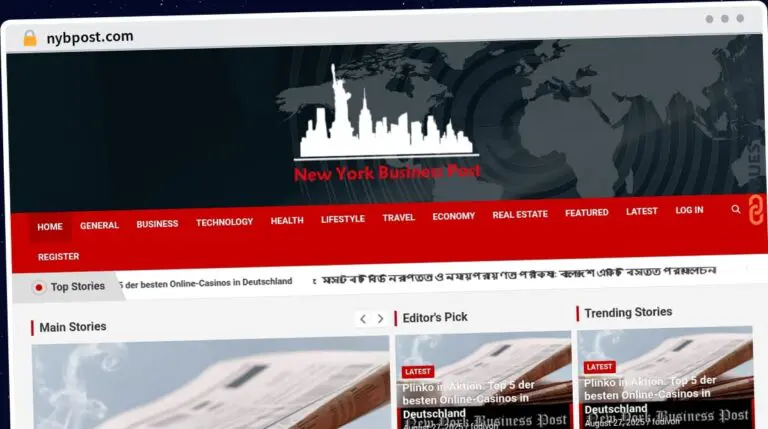Click the Editor's Pick heading

(435, 317)
